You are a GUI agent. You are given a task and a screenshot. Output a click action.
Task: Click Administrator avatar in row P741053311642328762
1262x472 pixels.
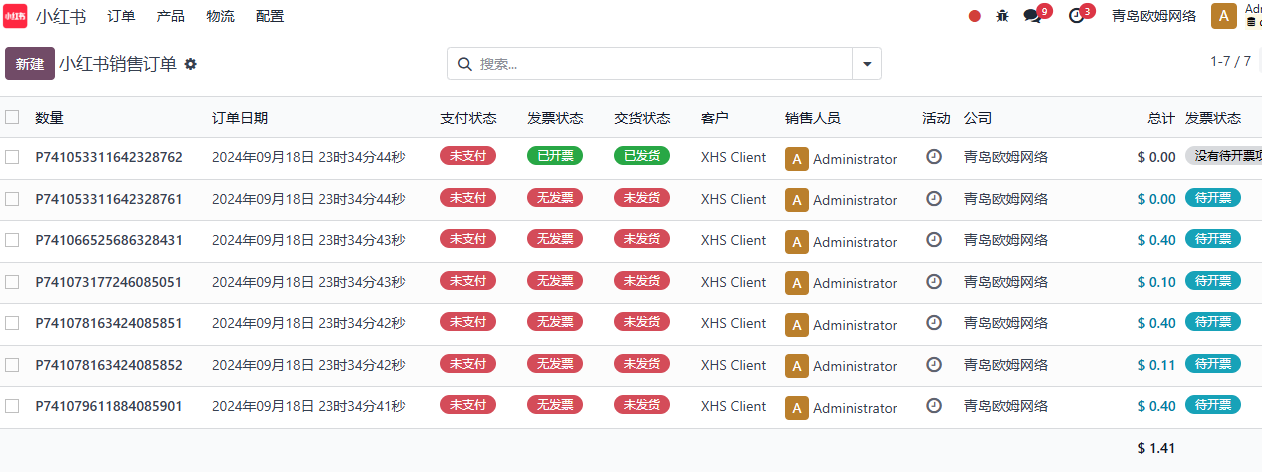(x=797, y=159)
